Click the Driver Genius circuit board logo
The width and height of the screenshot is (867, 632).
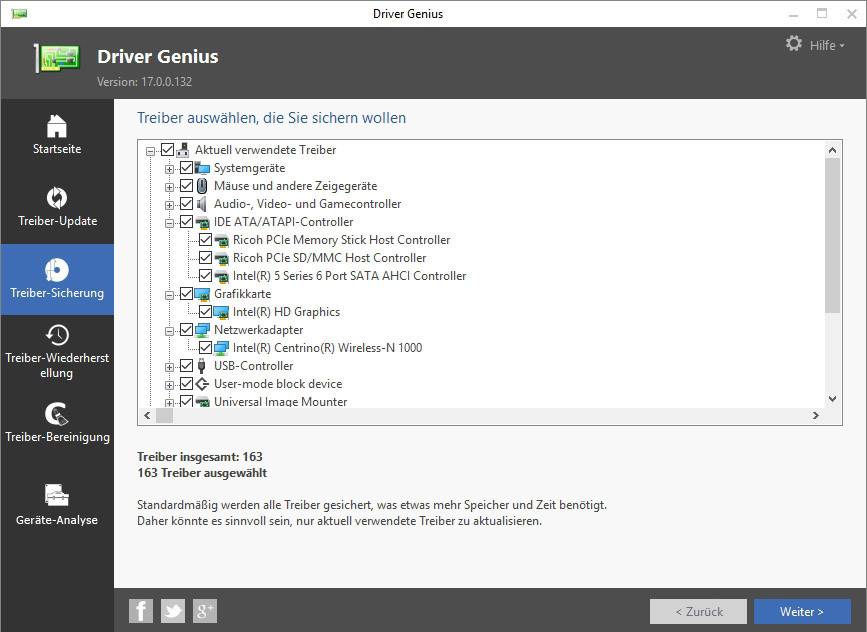tap(57, 58)
